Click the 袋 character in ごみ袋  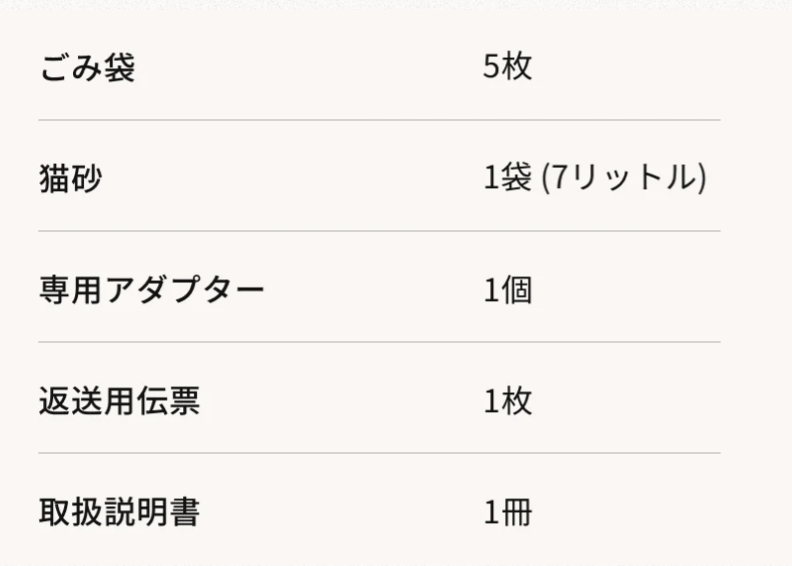[x=119, y=68]
